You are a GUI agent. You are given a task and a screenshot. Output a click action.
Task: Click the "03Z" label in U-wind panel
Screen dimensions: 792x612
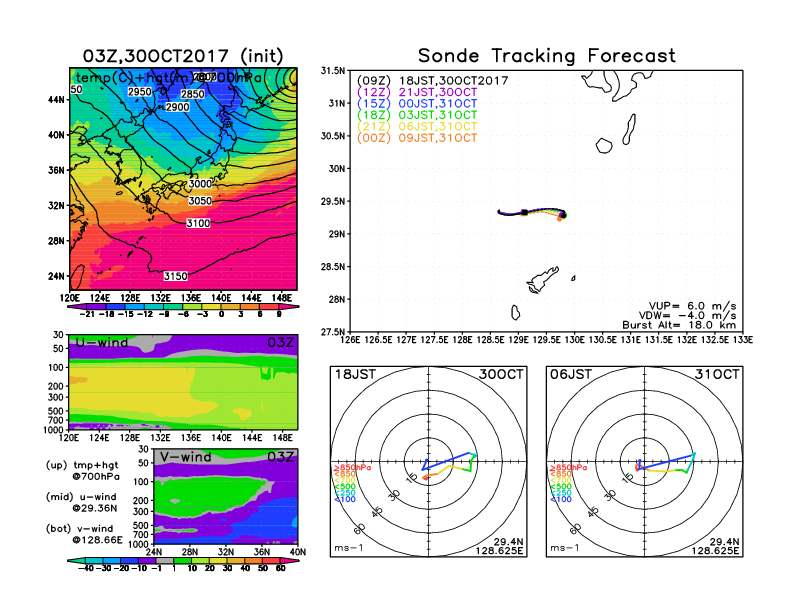[x=280, y=343]
